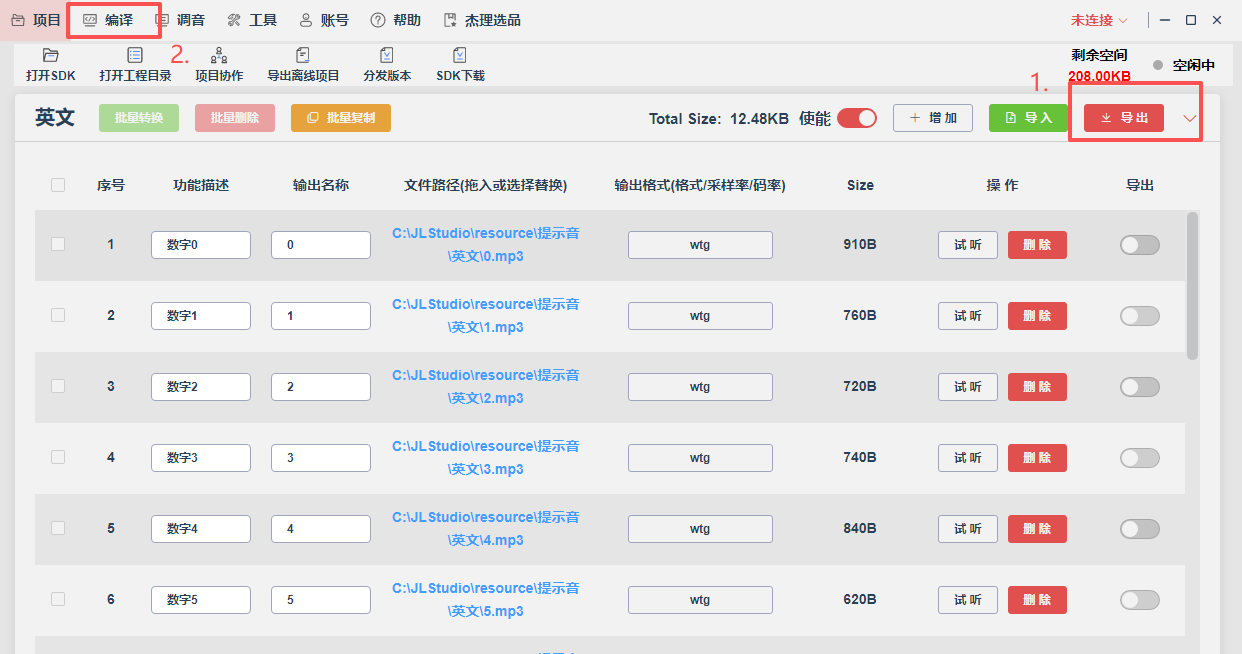Expand the arrow beside 导出 button
Image resolution: width=1242 pixels, height=654 pixels.
pos(1190,119)
